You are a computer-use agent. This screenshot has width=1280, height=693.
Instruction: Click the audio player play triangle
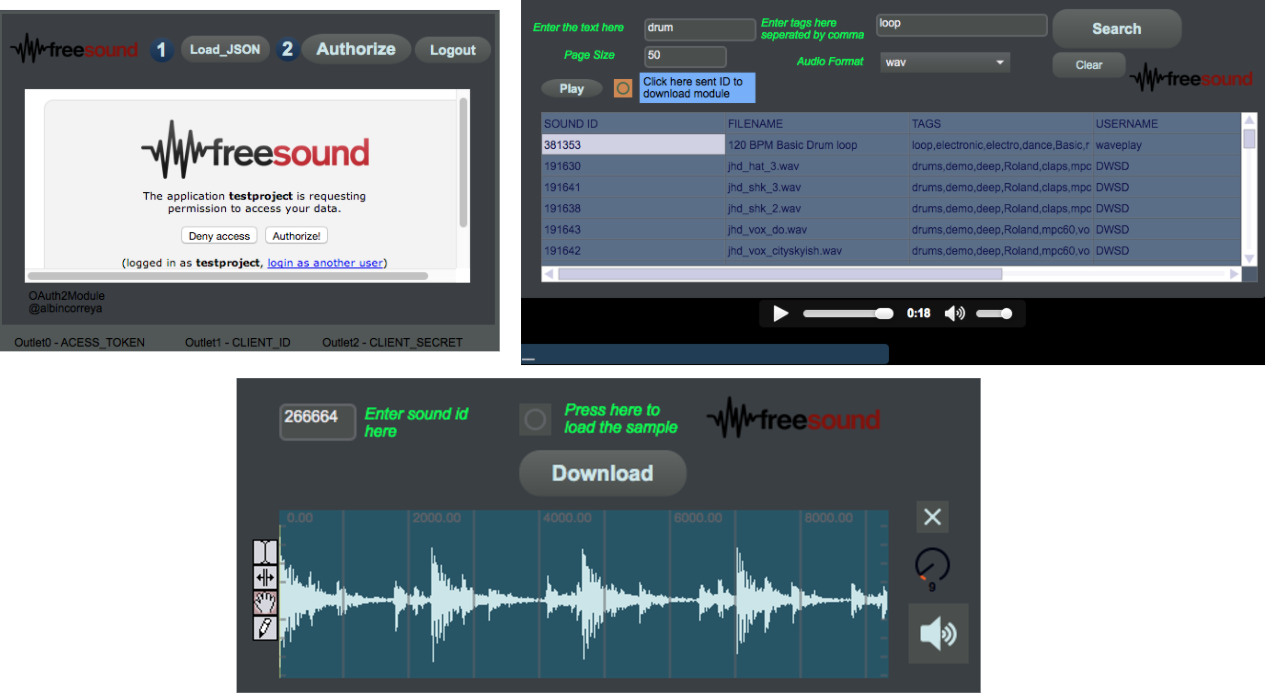[781, 314]
